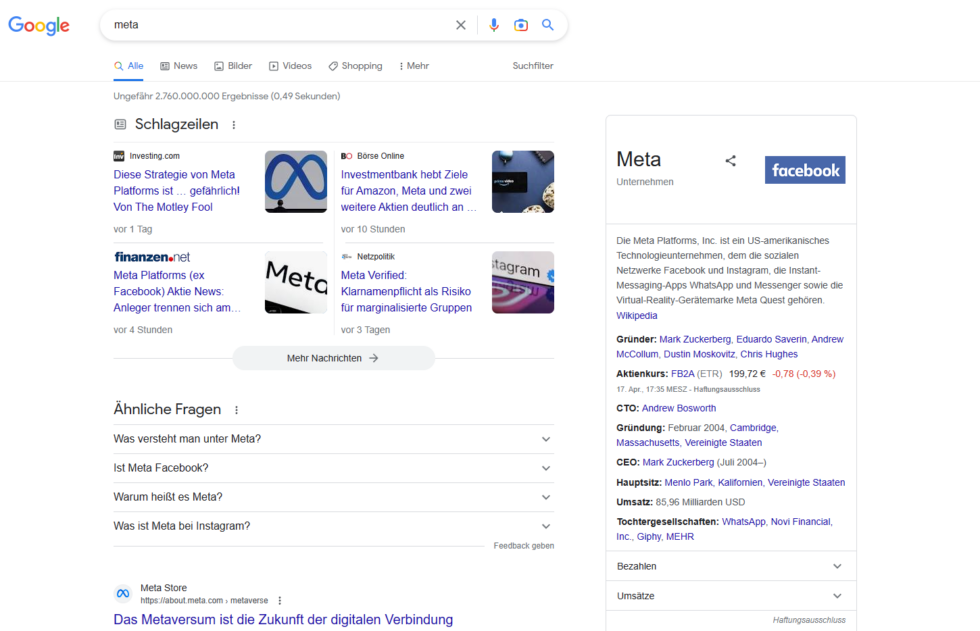This screenshot has height=631, width=980.
Task: Open the Instagram news thumbnail
Action: point(522,282)
